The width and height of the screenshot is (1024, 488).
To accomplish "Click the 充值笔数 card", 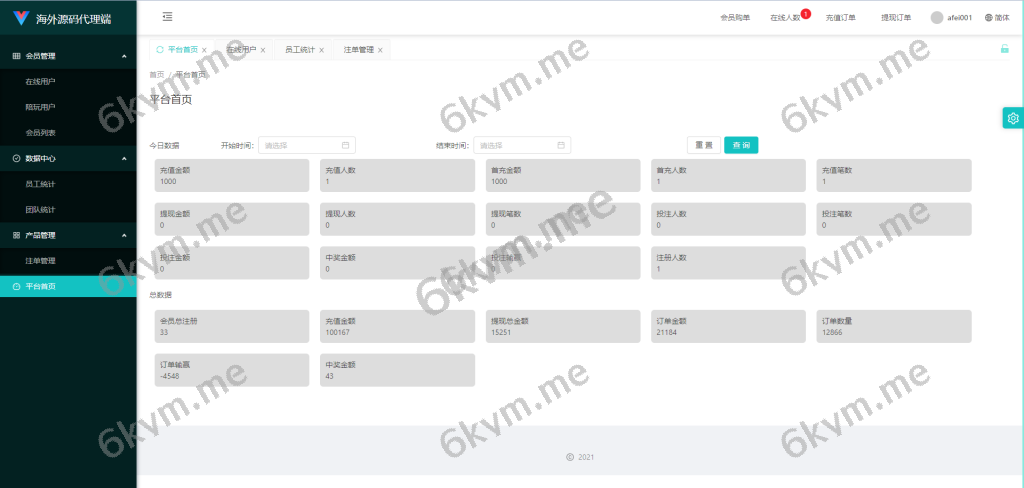I will click(x=894, y=175).
